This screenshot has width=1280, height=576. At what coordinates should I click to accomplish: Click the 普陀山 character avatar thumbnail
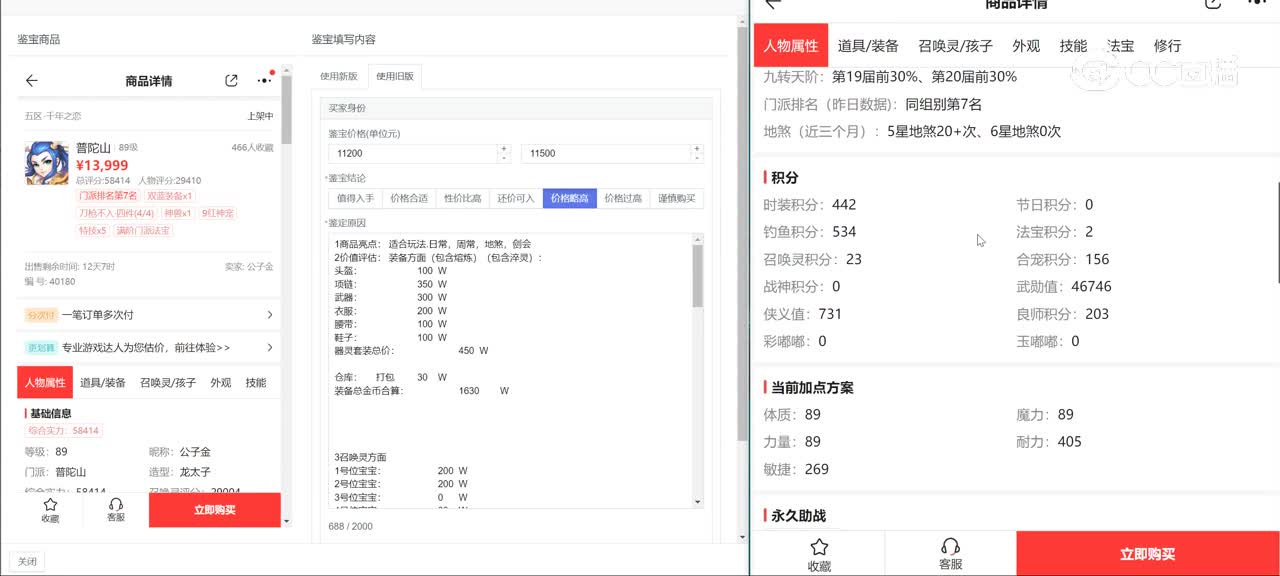point(47,163)
